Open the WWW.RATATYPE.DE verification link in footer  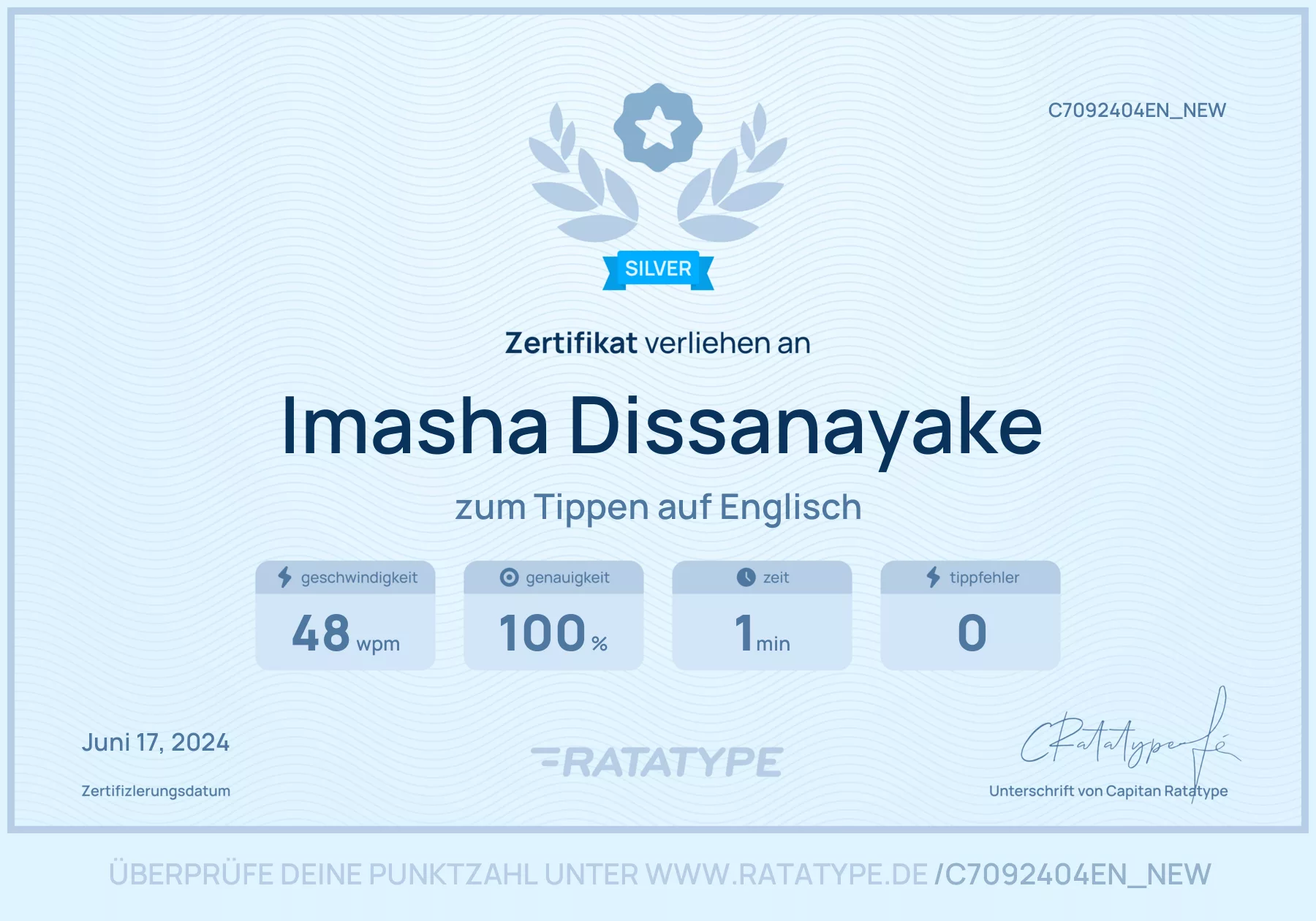coord(787,874)
